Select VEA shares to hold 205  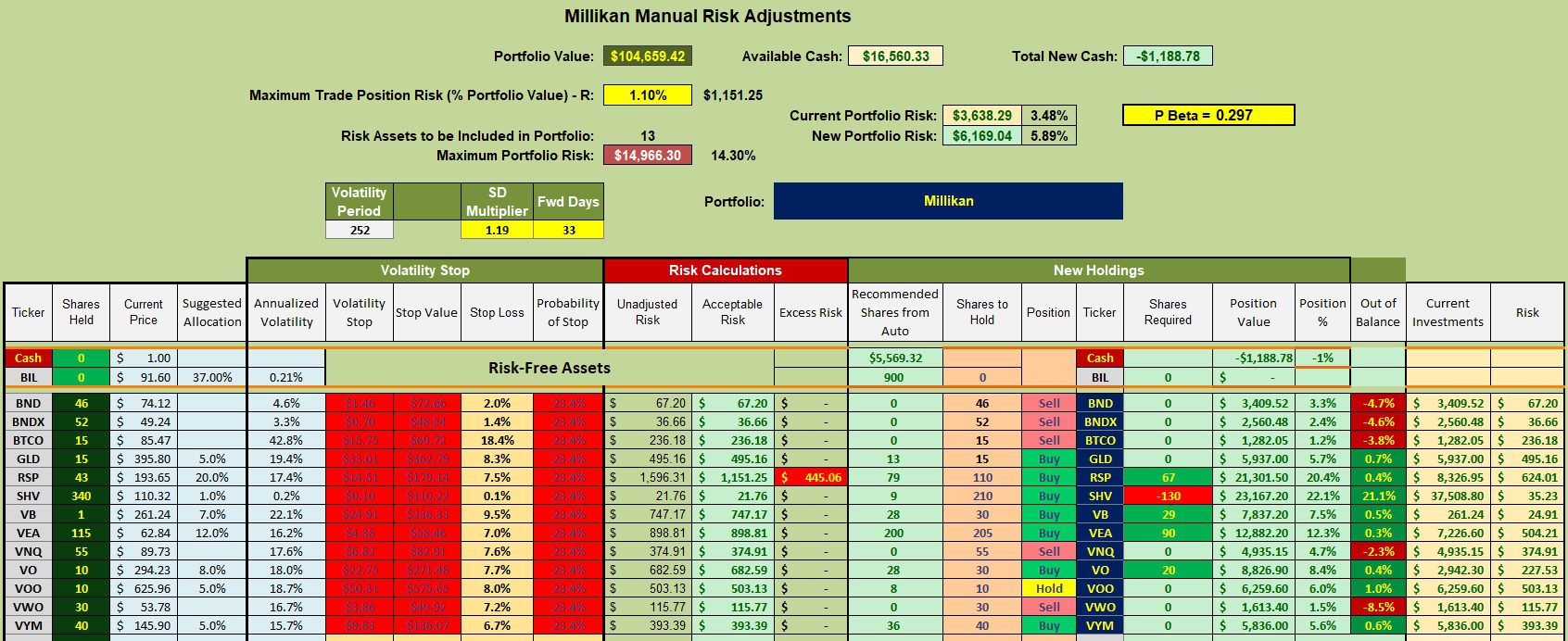982,534
